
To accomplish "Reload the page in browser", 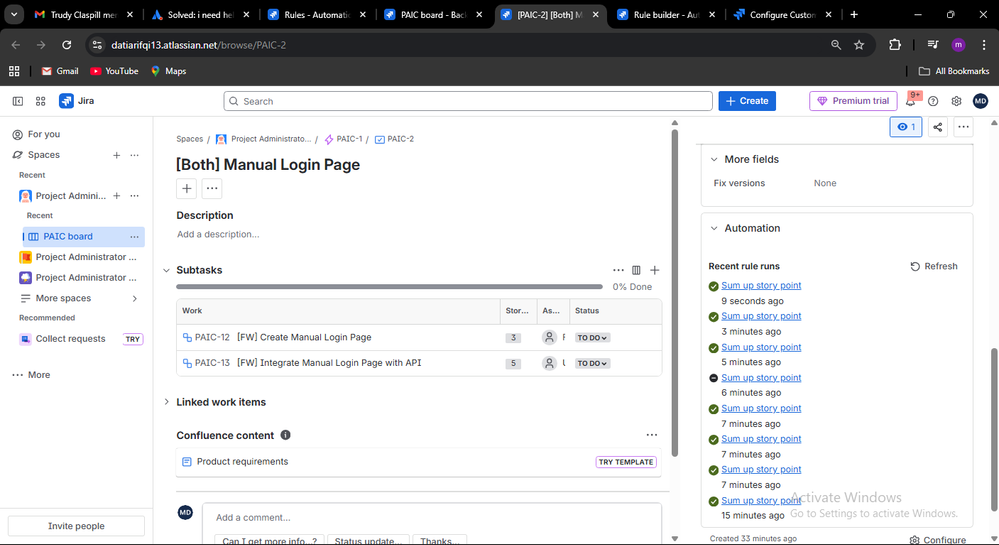I will coord(67,45).
